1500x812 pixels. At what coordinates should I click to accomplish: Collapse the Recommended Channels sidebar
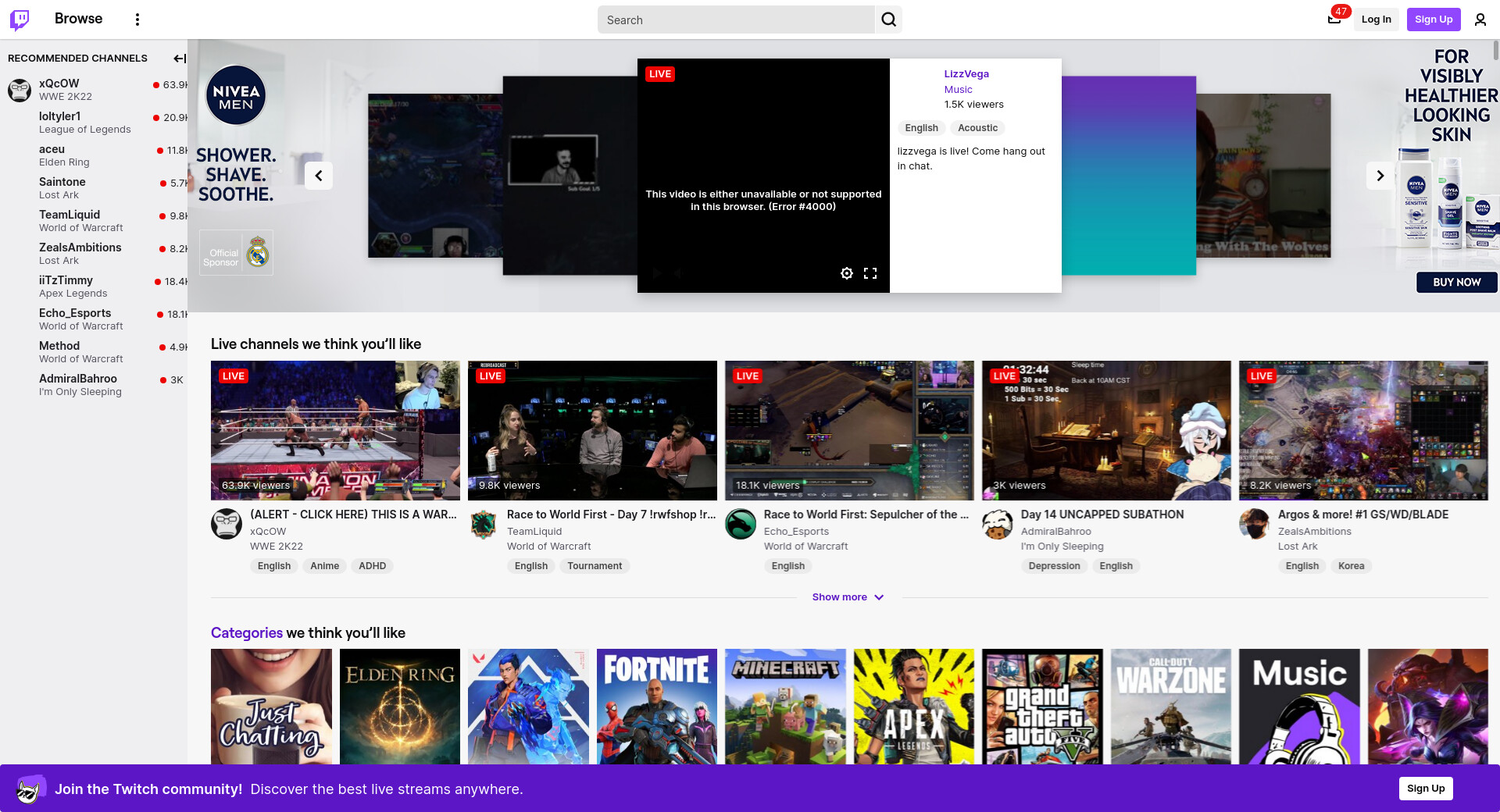pos(179,59)
